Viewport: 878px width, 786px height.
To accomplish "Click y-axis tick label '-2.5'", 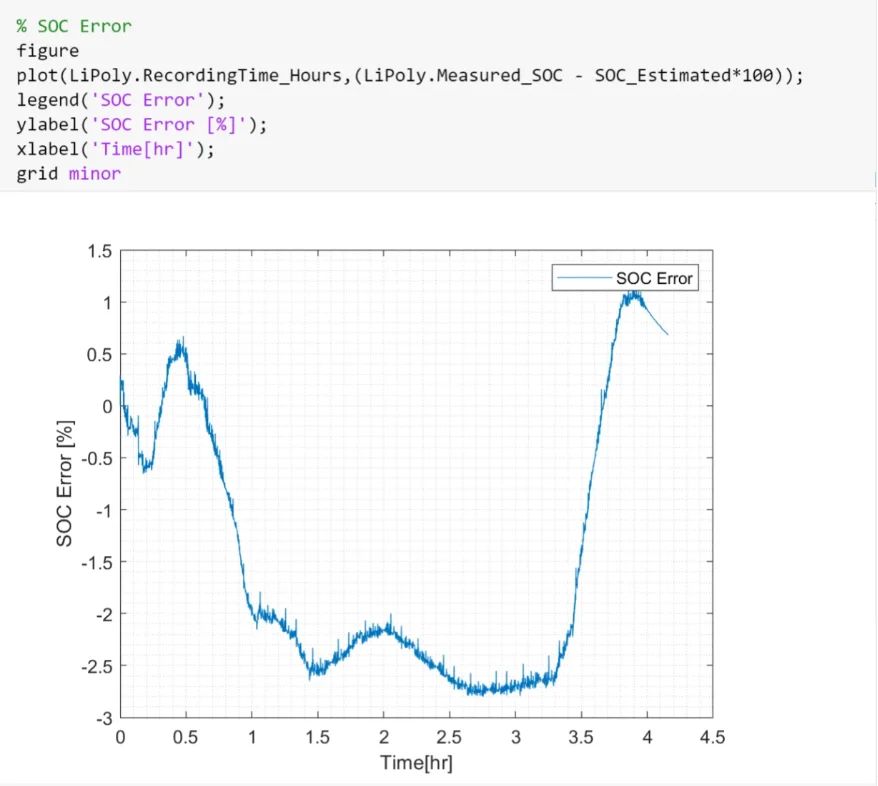I will point(96,667).
